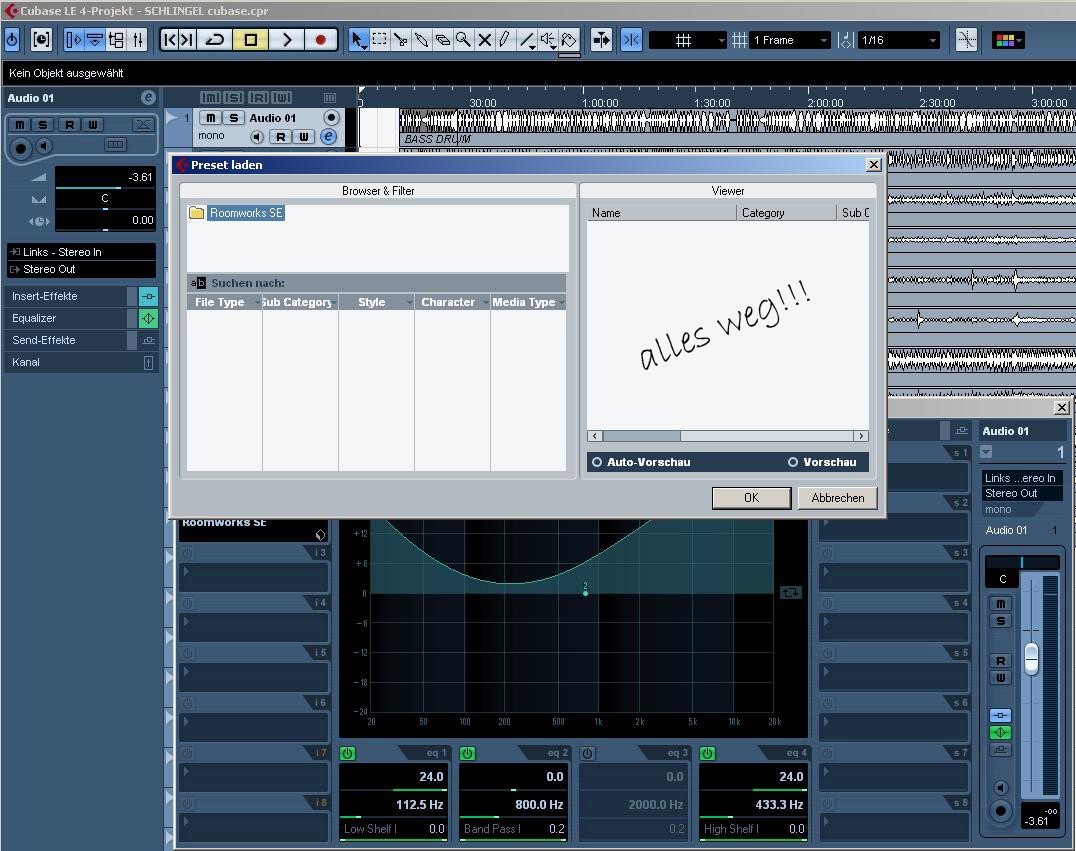Toggle the Cycle loop button

(x=215, y=40)
